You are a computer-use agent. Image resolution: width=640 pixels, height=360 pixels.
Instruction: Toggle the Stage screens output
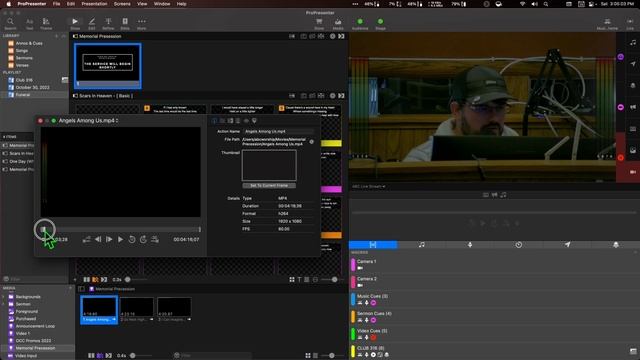coord(380,24)
